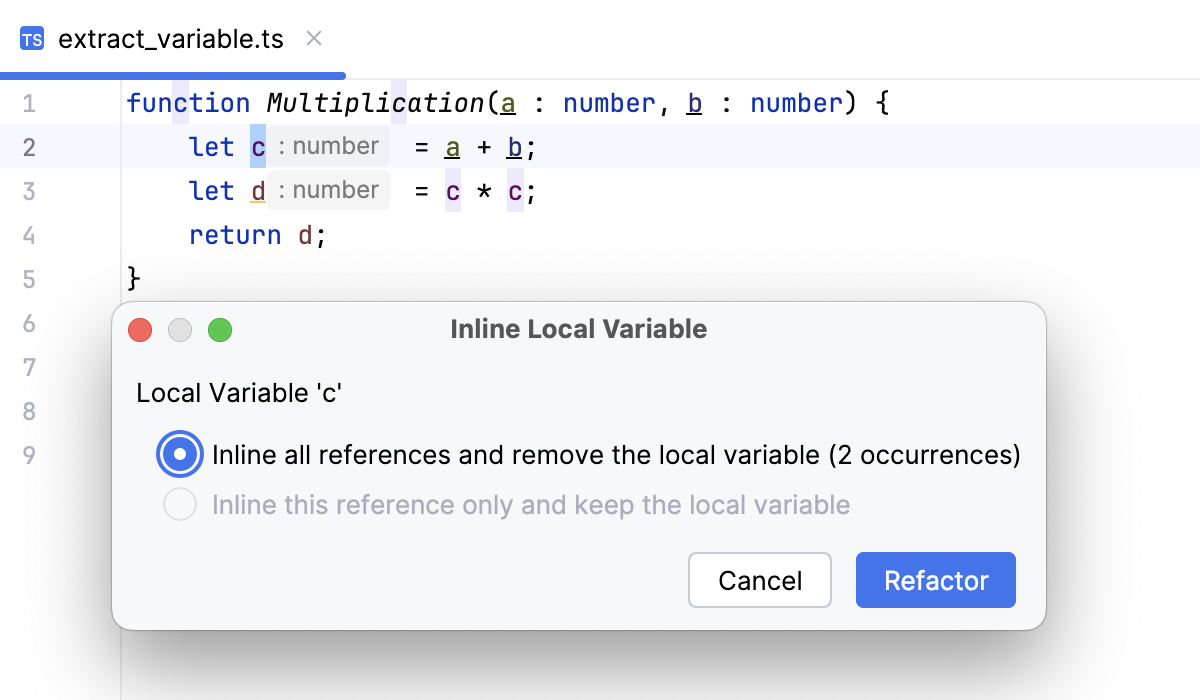The image size is (1200, 700).
Task: Click line number 9 in gutter
Action: click(x=28, y=455)
